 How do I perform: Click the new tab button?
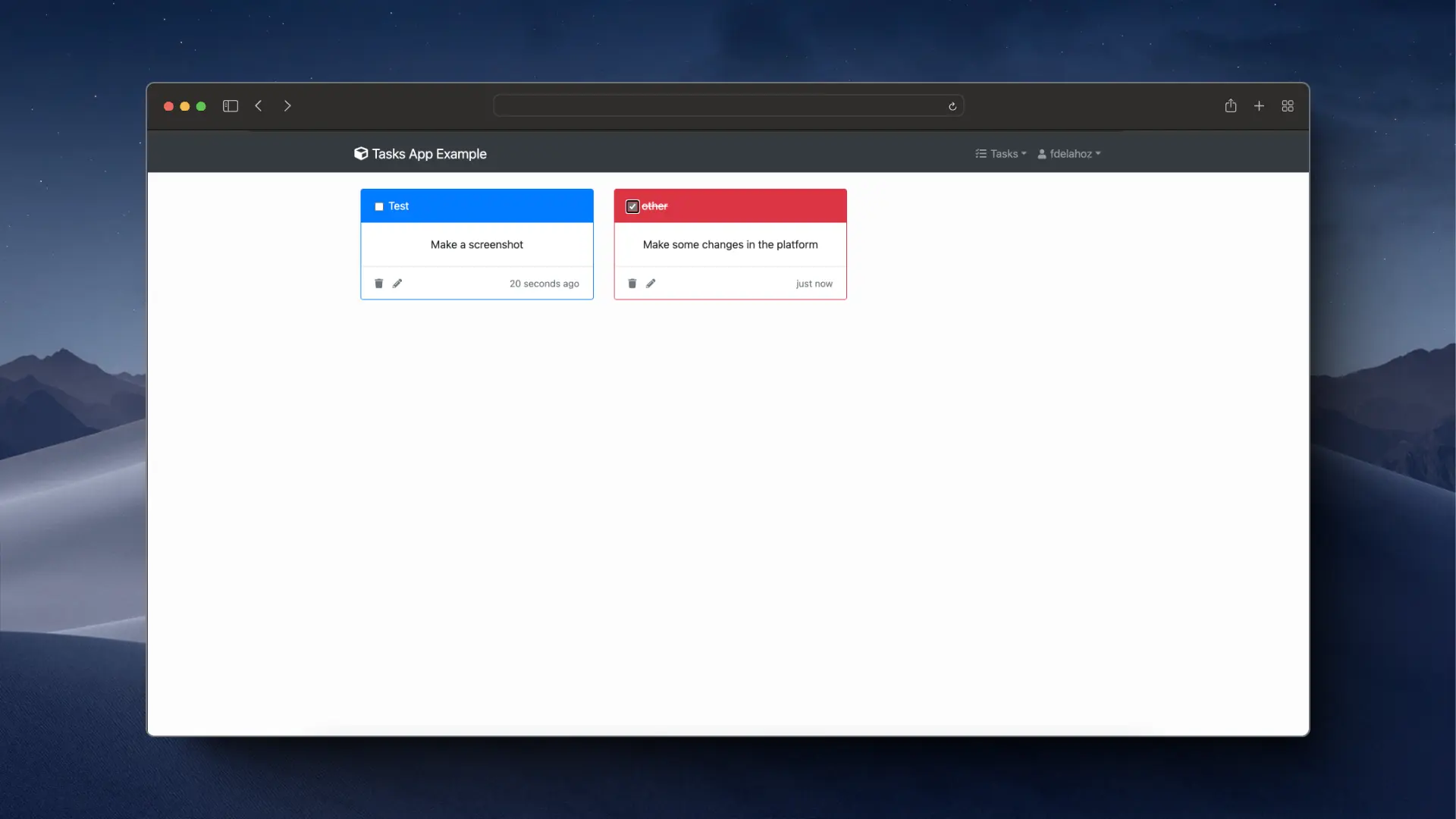point(1259,106)
